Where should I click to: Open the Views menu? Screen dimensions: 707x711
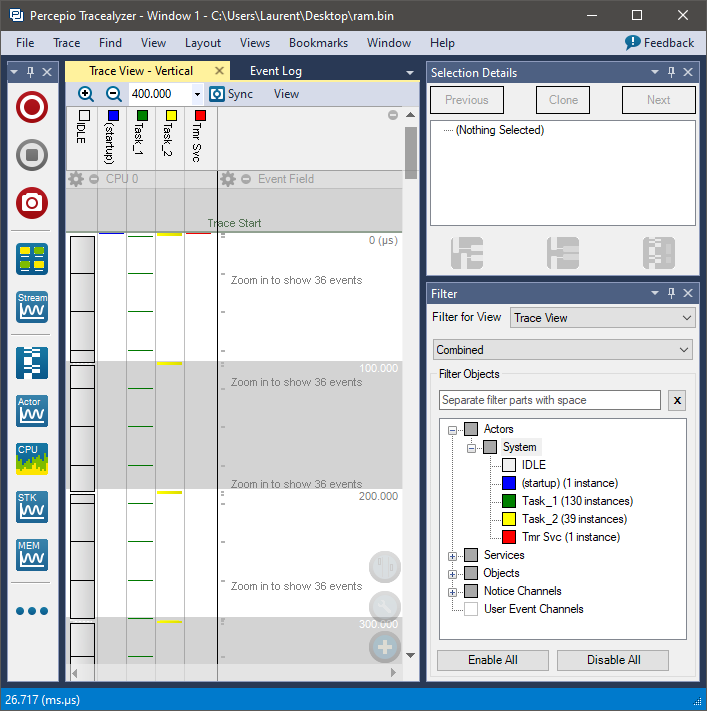(255, 43)
